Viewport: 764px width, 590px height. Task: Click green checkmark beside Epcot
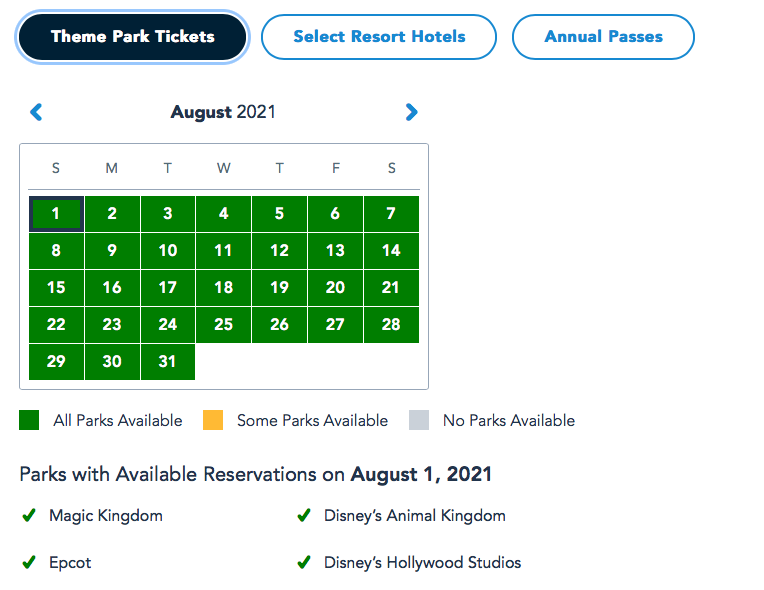click(x=29, y=563)
